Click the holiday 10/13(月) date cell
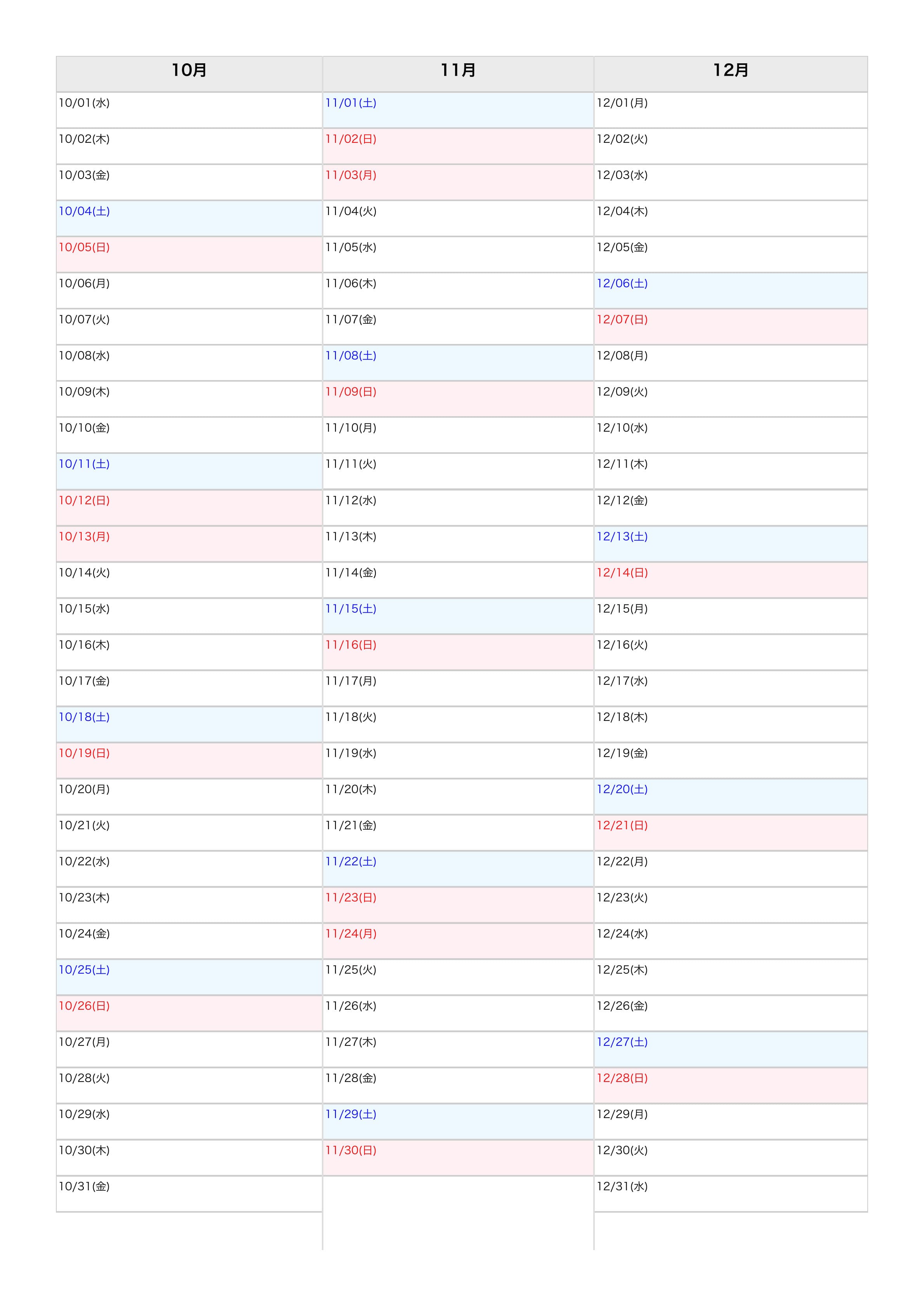Image resolution: width=924 pixels, height=1306 pixels. (x=189, y=544)
